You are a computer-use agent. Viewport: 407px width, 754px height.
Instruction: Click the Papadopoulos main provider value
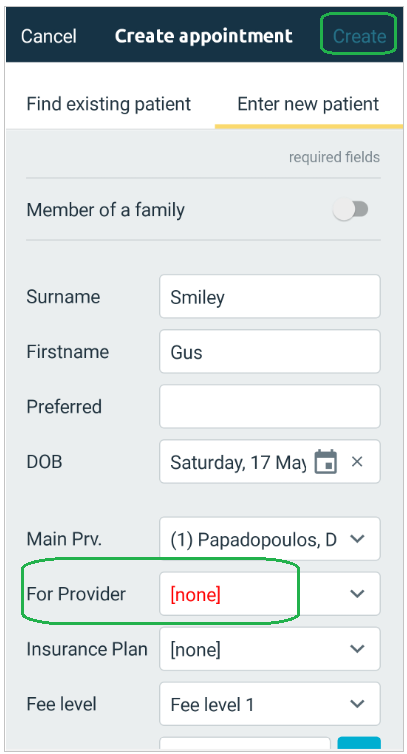click(254, 540)
